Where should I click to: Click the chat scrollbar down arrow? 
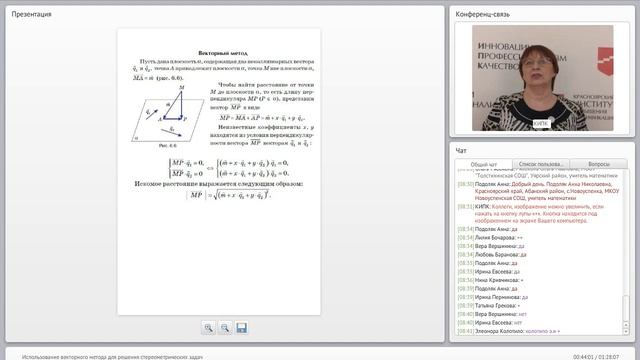point(626,332)
